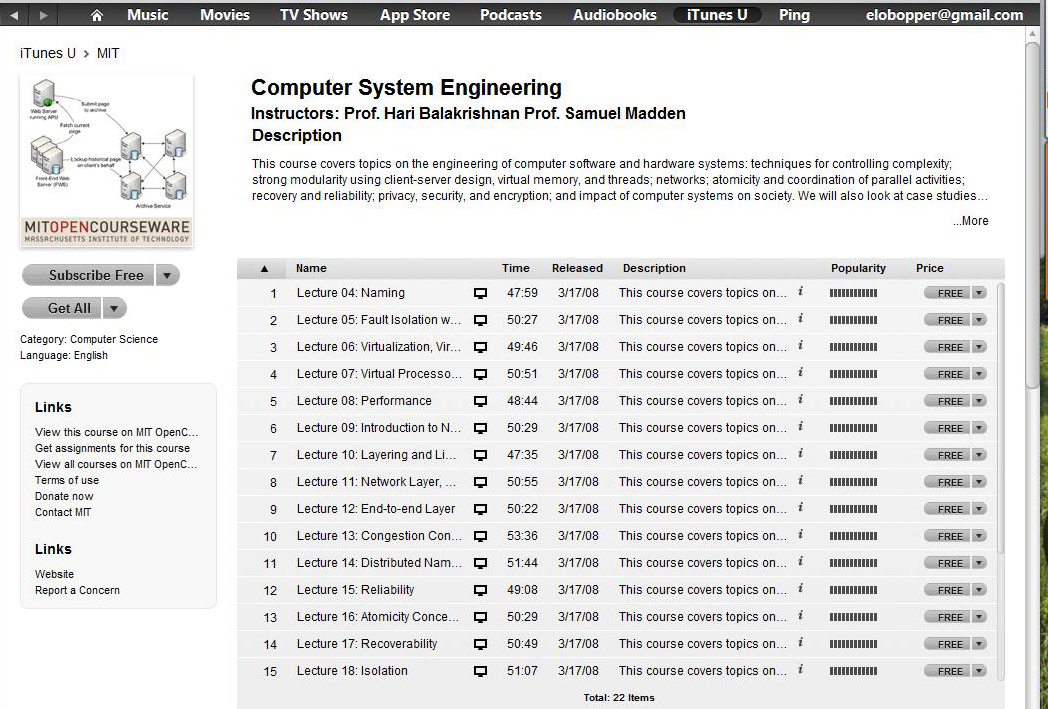Image resolution: width=1048 pixels, height=709 pixels.
Task: Open account menu elobopper@gmail.com
Action: point(944,15)
